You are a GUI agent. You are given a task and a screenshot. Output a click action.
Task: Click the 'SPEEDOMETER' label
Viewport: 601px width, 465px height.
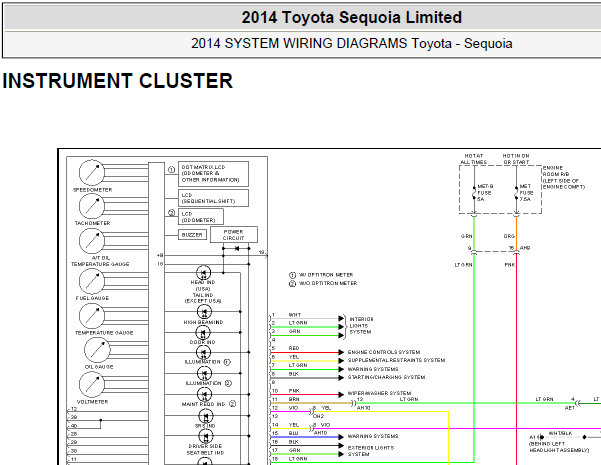[x=93, y=190]
